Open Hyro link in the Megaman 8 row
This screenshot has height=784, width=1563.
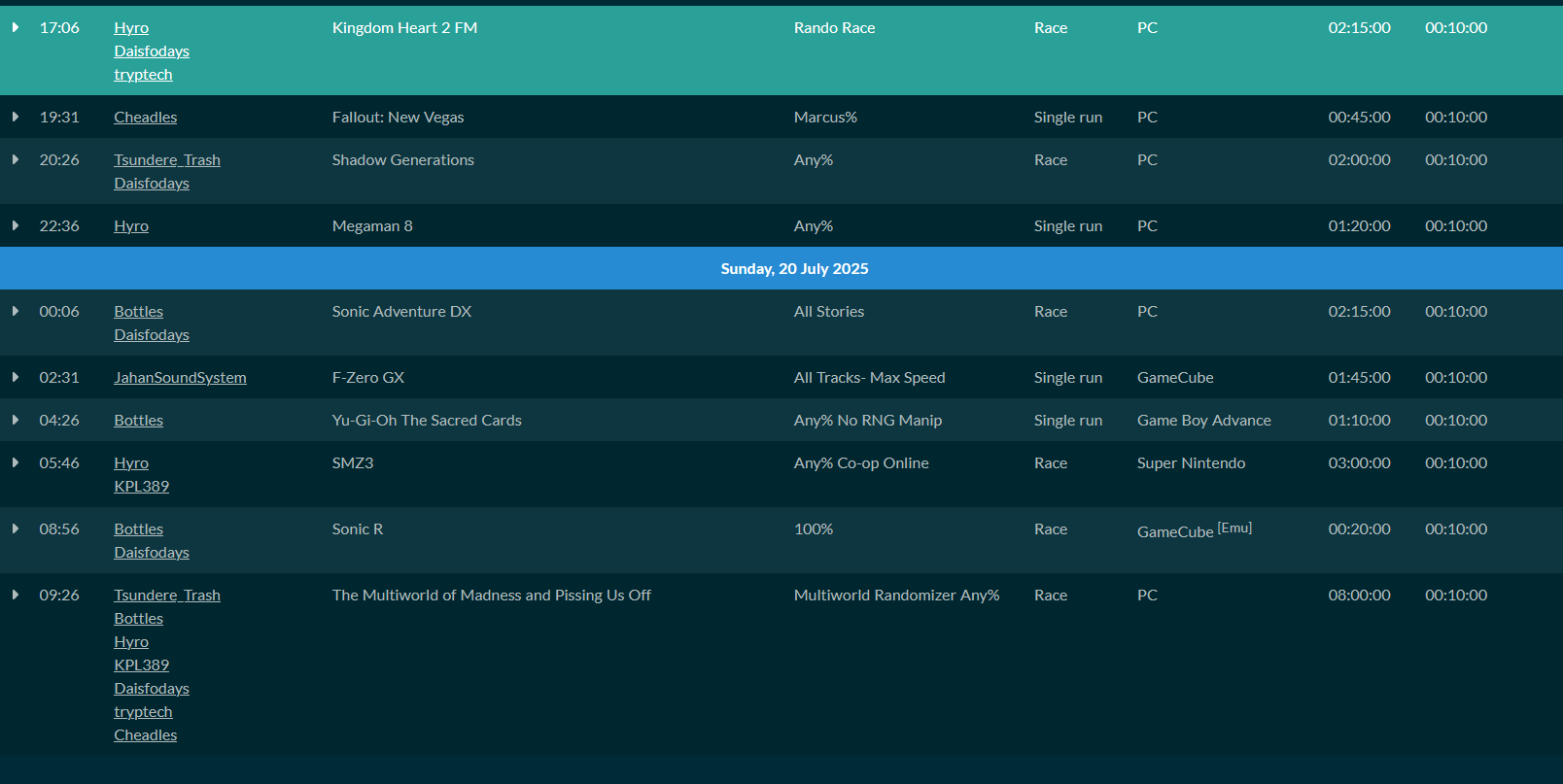(x=131, y=226)
